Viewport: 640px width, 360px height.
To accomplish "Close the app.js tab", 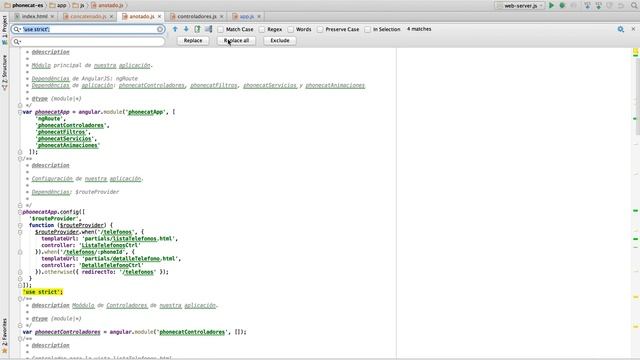I will tap(259, 16).
